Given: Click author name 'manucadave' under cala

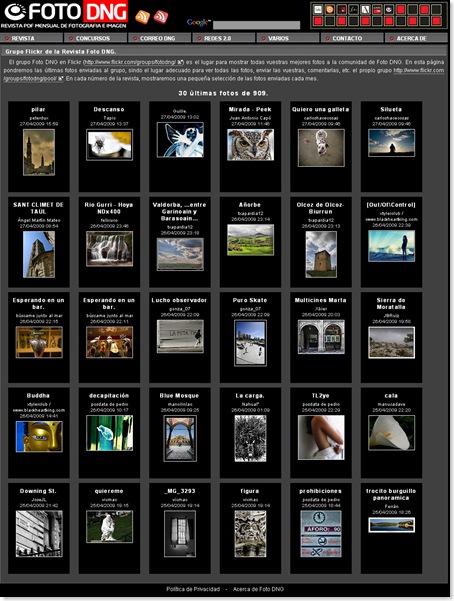Looking at the screenshot, I should click(x=391, y=404).
